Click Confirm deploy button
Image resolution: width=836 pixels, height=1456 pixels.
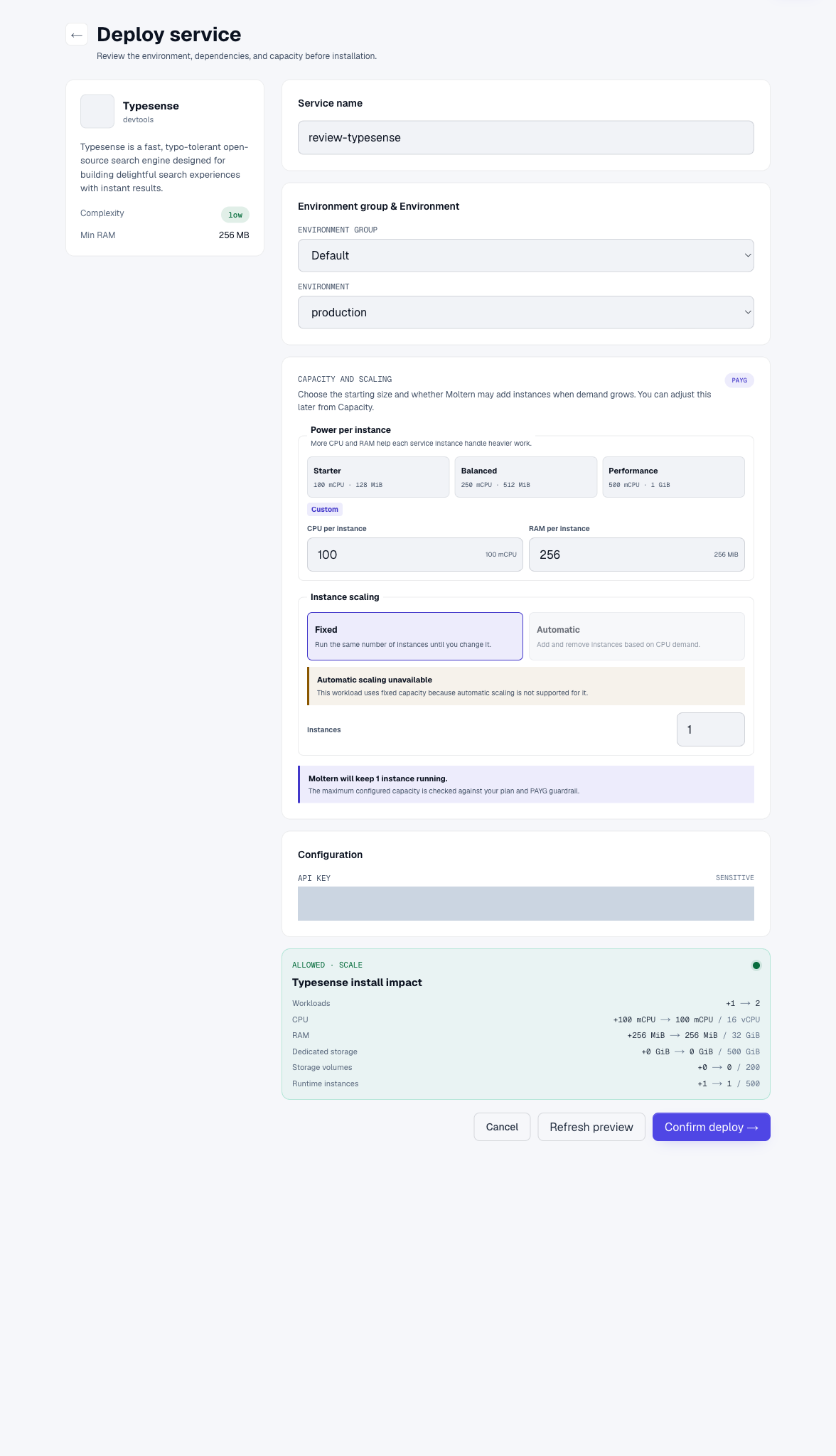pyautogui.click(x=712, y=1127)
